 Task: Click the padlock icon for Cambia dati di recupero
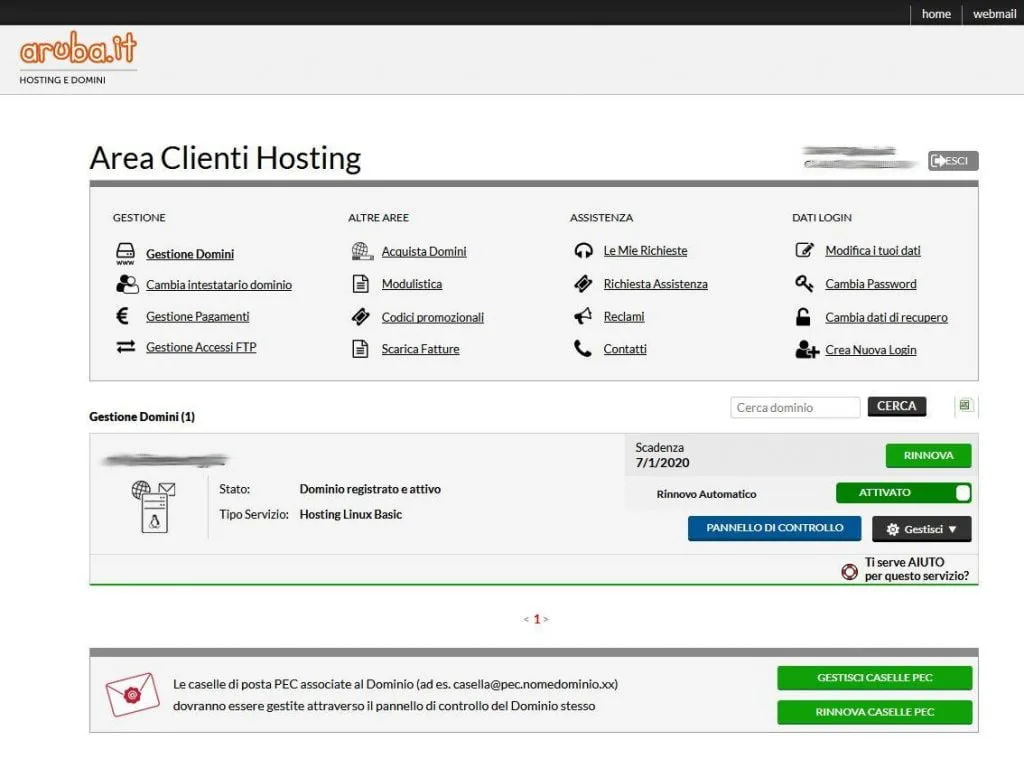click(803, 317)
